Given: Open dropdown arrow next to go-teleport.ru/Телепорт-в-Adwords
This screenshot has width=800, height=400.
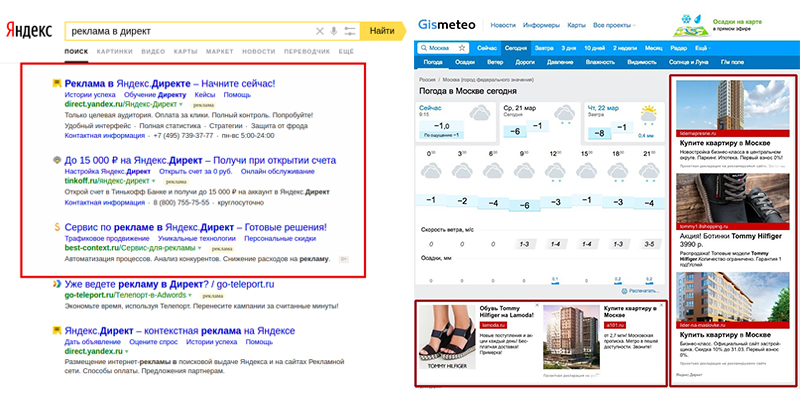Looking at the screenshot, I should pyautogui.click(x=190, y=295).
